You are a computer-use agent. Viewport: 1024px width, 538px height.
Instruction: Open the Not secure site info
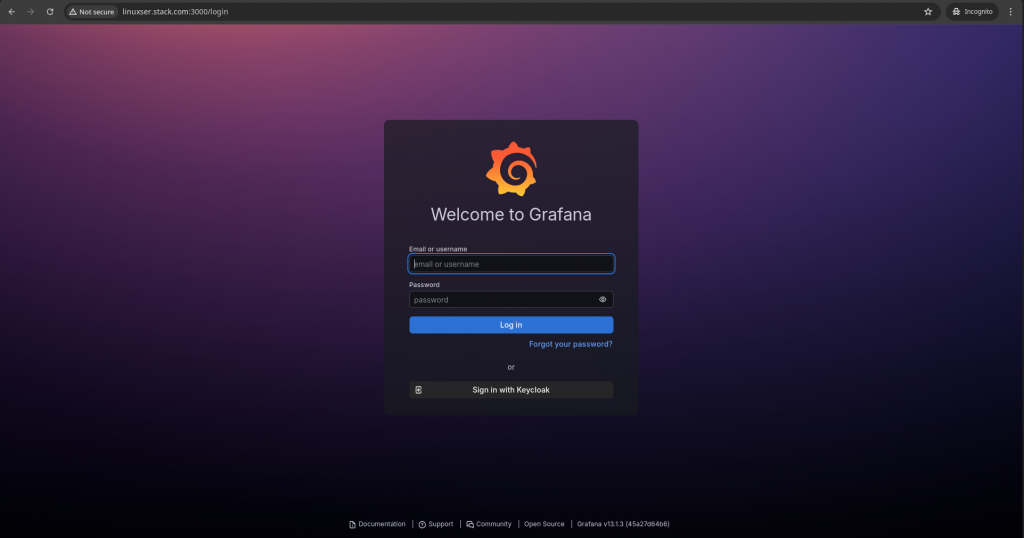tap(91, 12)
